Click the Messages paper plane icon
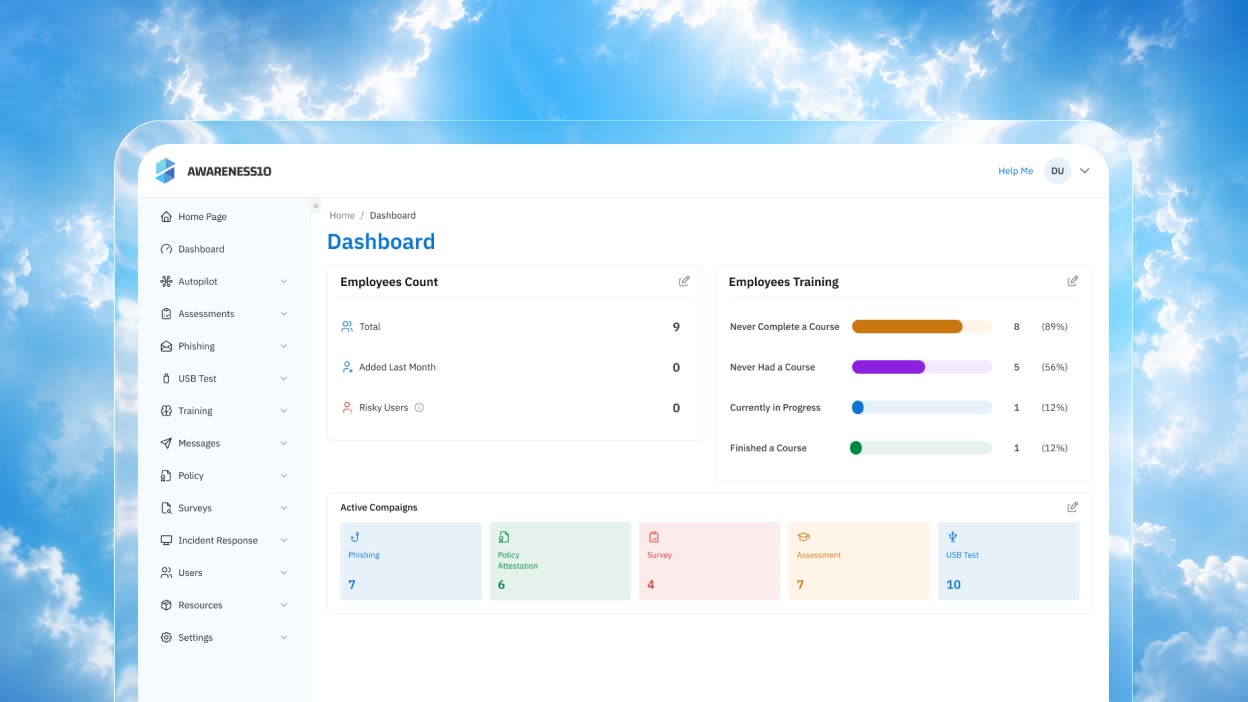The image size is (1248, 702). [166, 443]
